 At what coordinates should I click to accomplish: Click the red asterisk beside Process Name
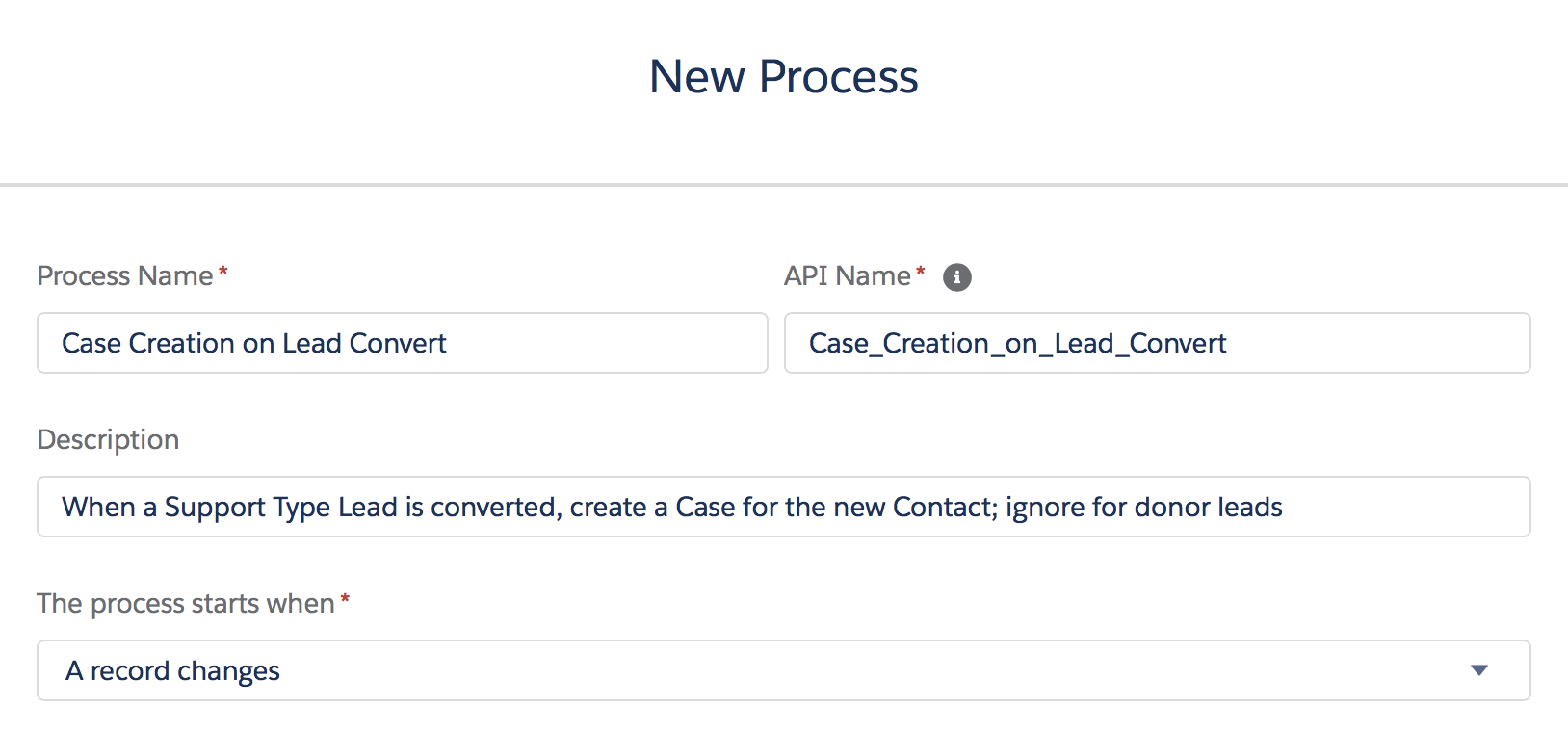(x=223, y=272)
